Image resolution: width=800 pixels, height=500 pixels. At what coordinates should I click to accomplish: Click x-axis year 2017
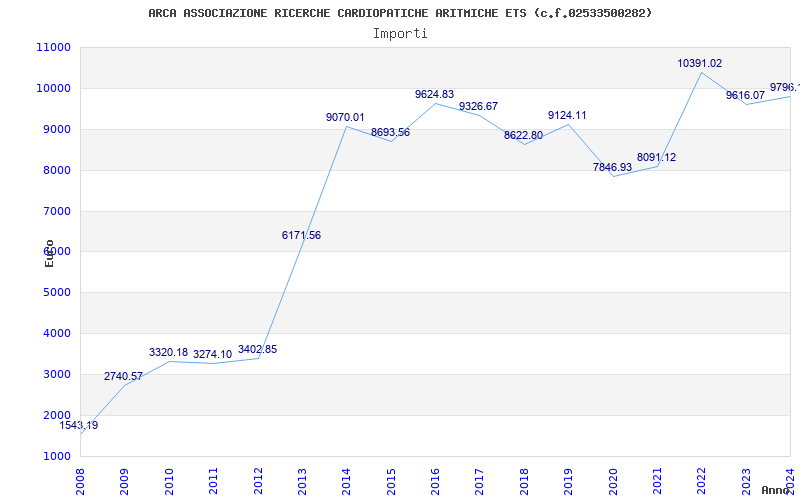479,483
